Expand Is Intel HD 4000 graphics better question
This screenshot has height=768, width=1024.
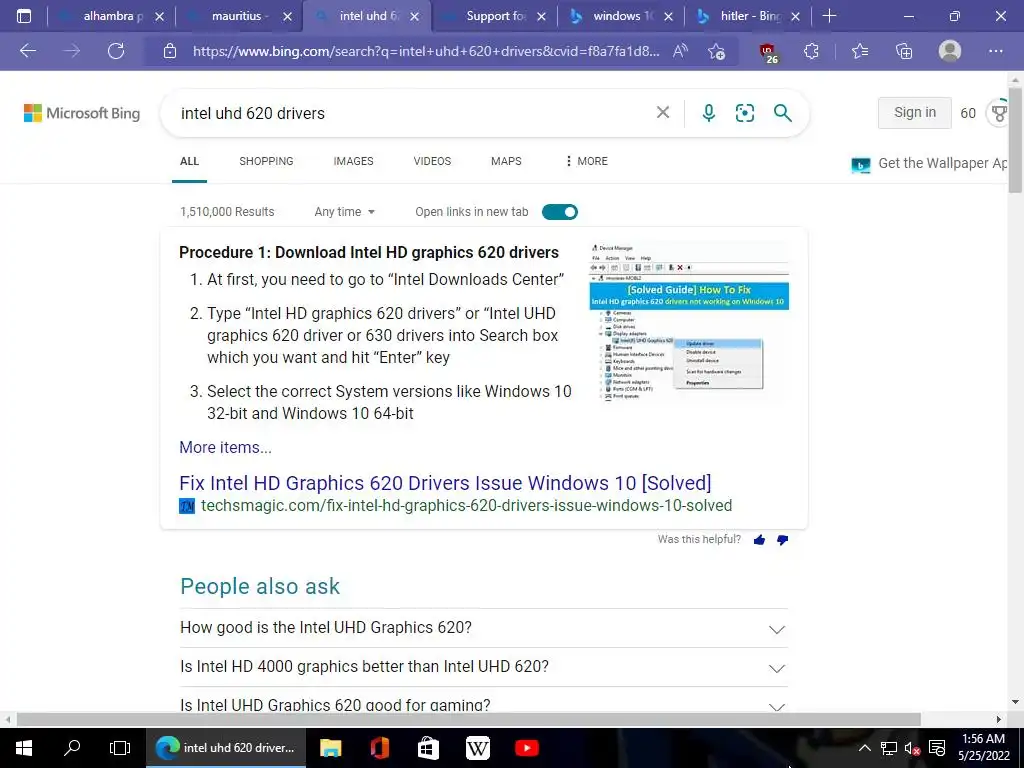pyautogui.click(x=483, y=667)
